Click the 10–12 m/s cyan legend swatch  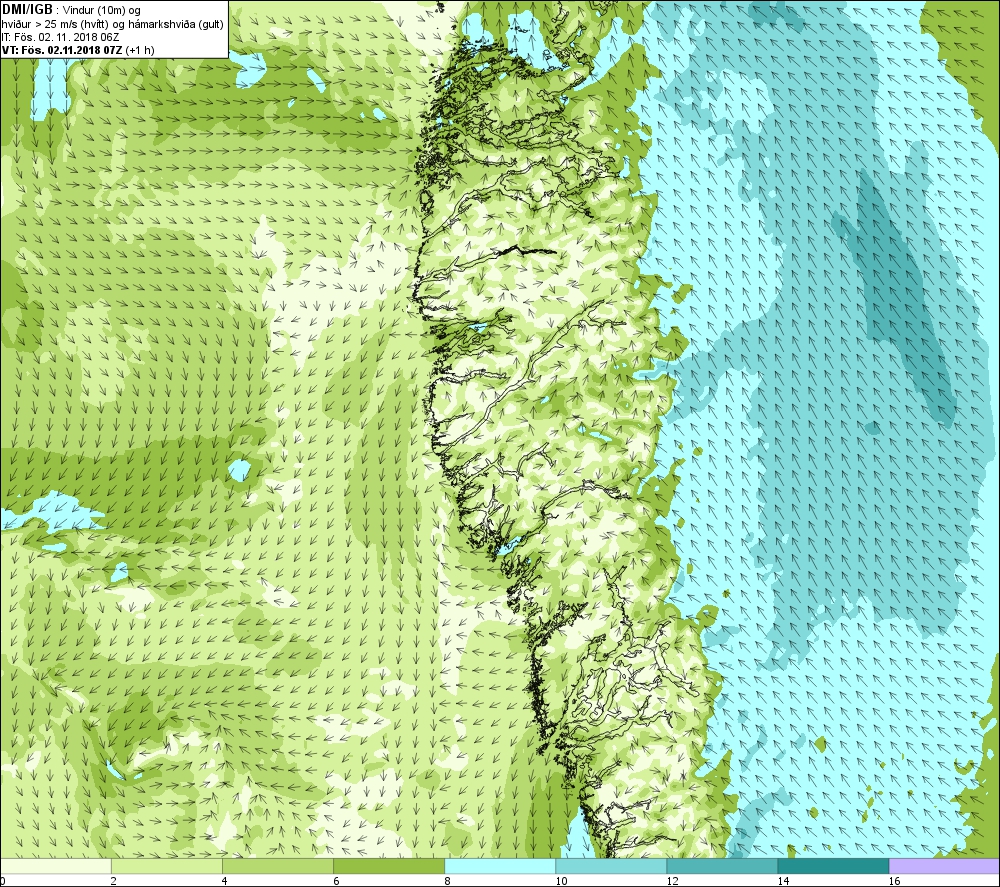(x=611, y=866)
